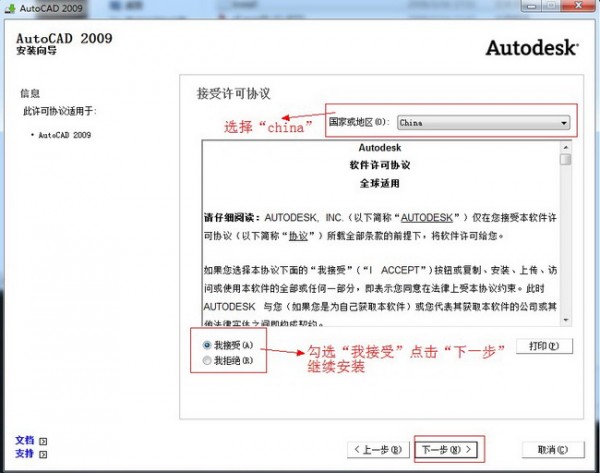Click the arrow icon beside 文档
This screenshot has height=473, width=600.
43,441
